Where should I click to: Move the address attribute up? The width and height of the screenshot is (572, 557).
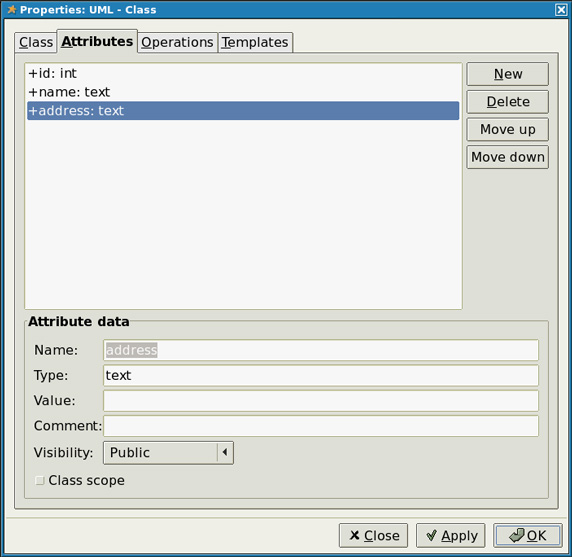pyautogui.click(x=507, y=129)
